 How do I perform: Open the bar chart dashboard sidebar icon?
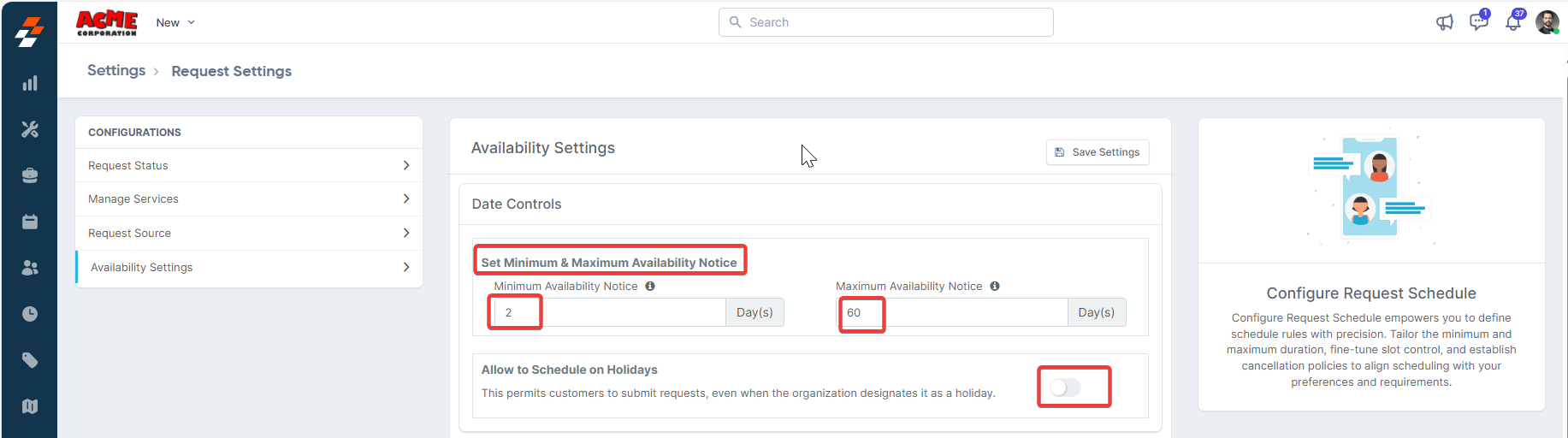[30, 83]
